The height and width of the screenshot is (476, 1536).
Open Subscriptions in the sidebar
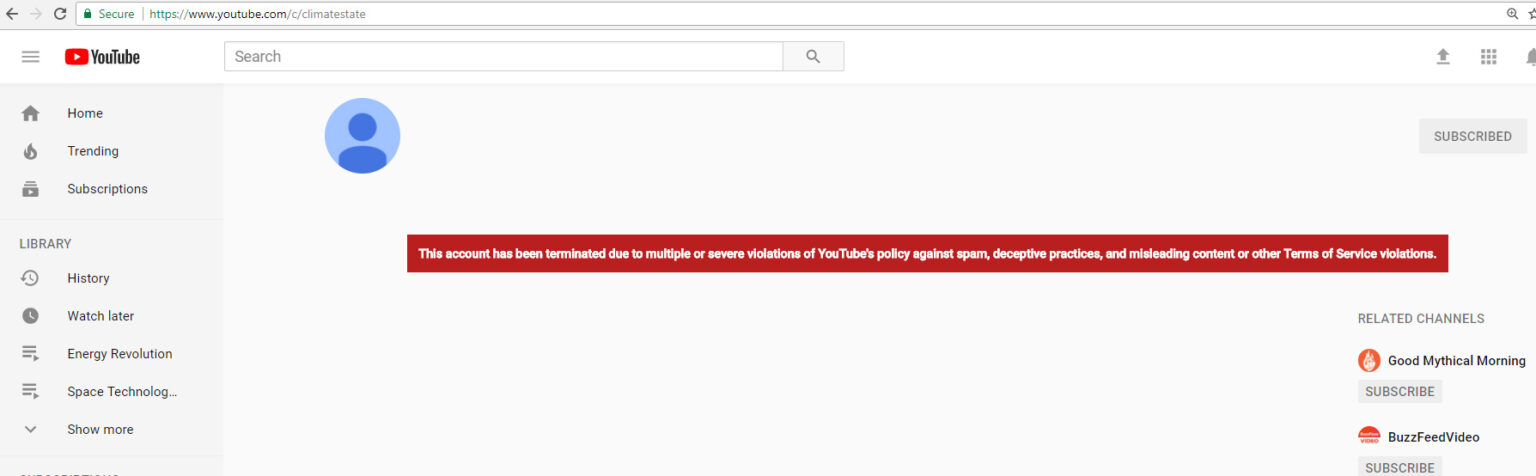tap(107, 189)
